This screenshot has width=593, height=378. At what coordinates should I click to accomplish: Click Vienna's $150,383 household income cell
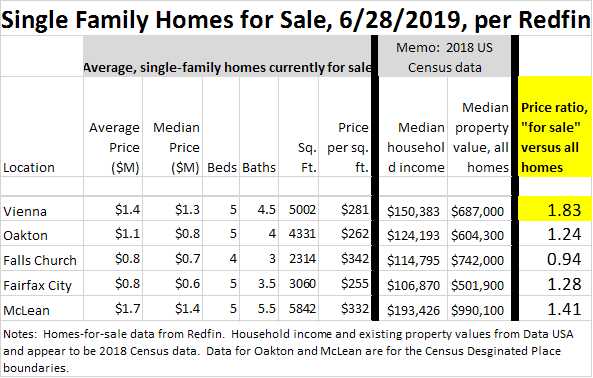(413, 209)
